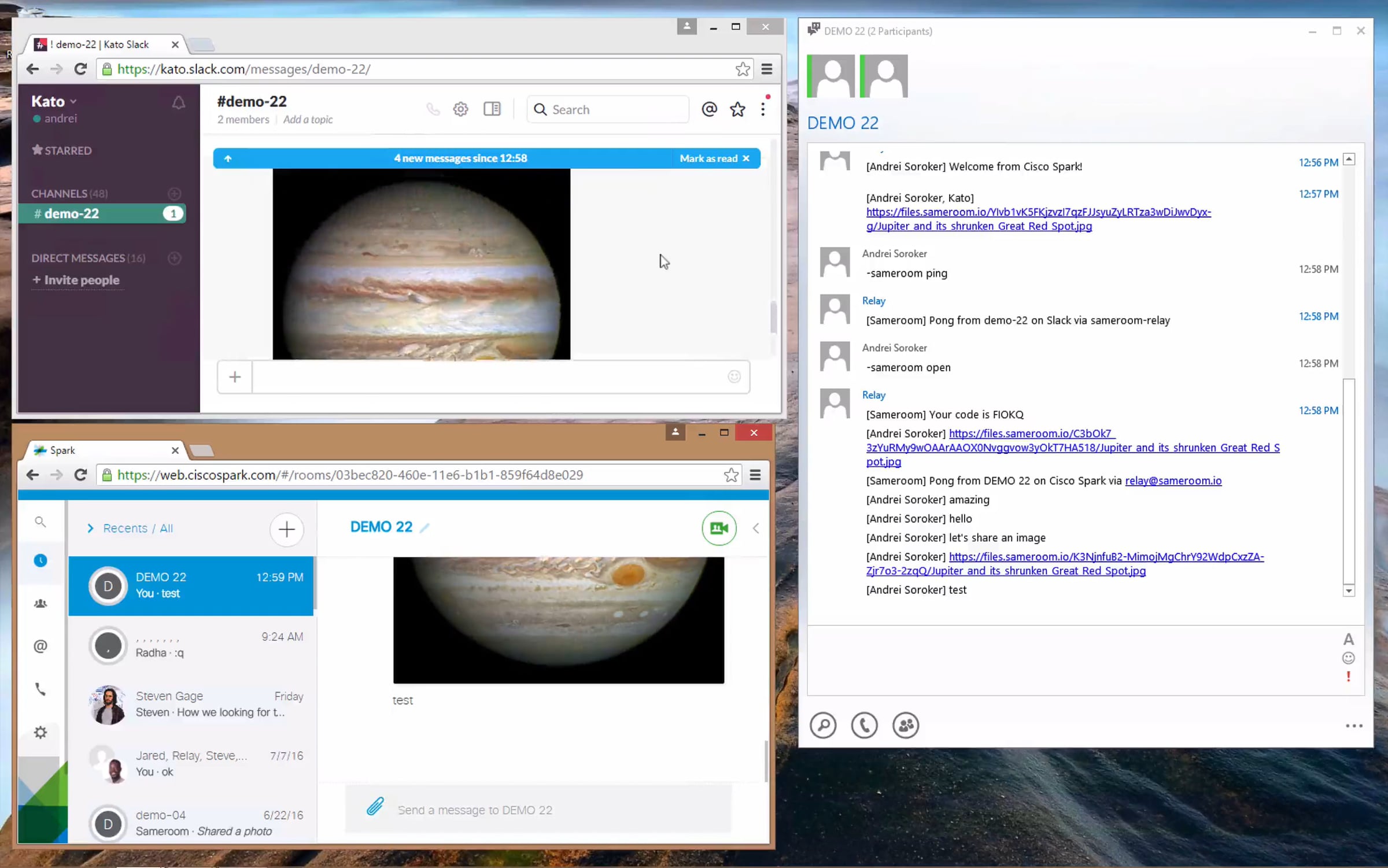Viewport: 1388px width, 868px height.
Task: Open Jared, Relay, Steve group room
Action: pos(191,764)
